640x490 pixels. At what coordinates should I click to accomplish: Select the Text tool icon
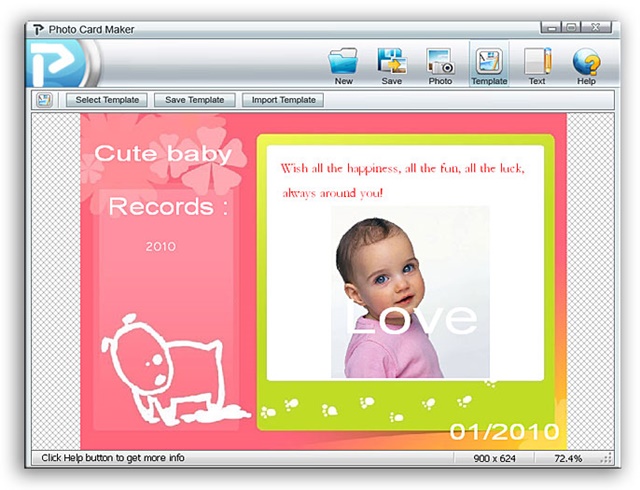[x=537, y=63]
